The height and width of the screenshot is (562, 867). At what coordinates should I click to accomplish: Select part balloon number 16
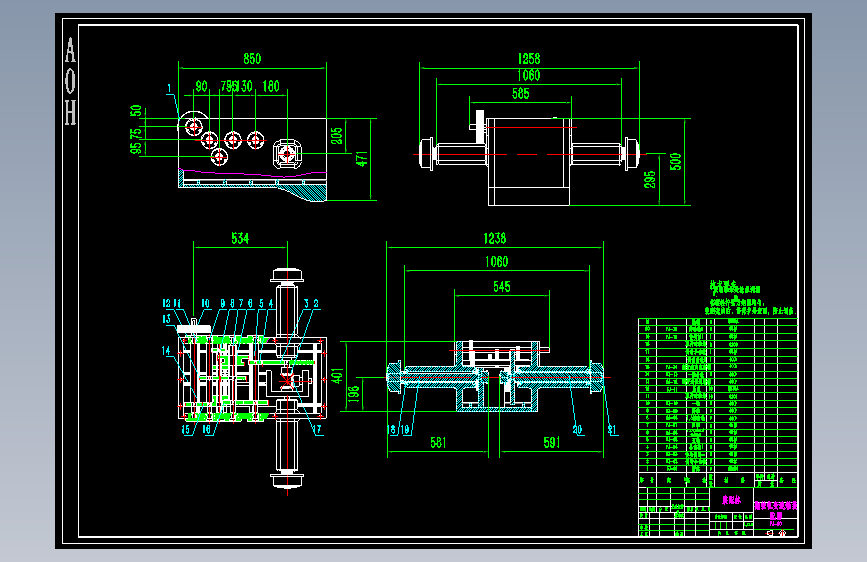click(207, 429)
